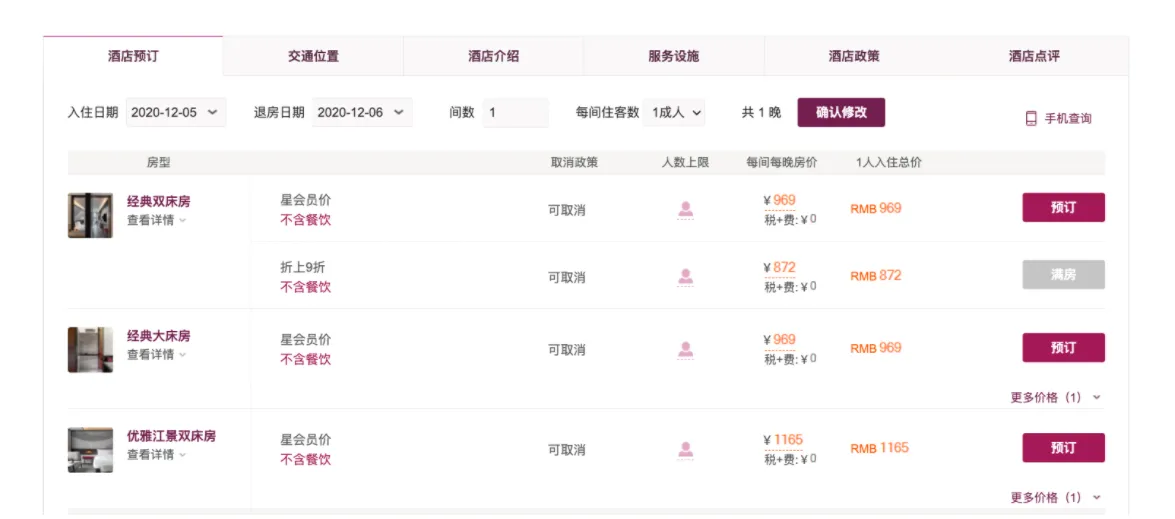View the 优雅江景双床房 room photo
The width and height of the screenshot is (1175, 519).
tap(90, 450)
